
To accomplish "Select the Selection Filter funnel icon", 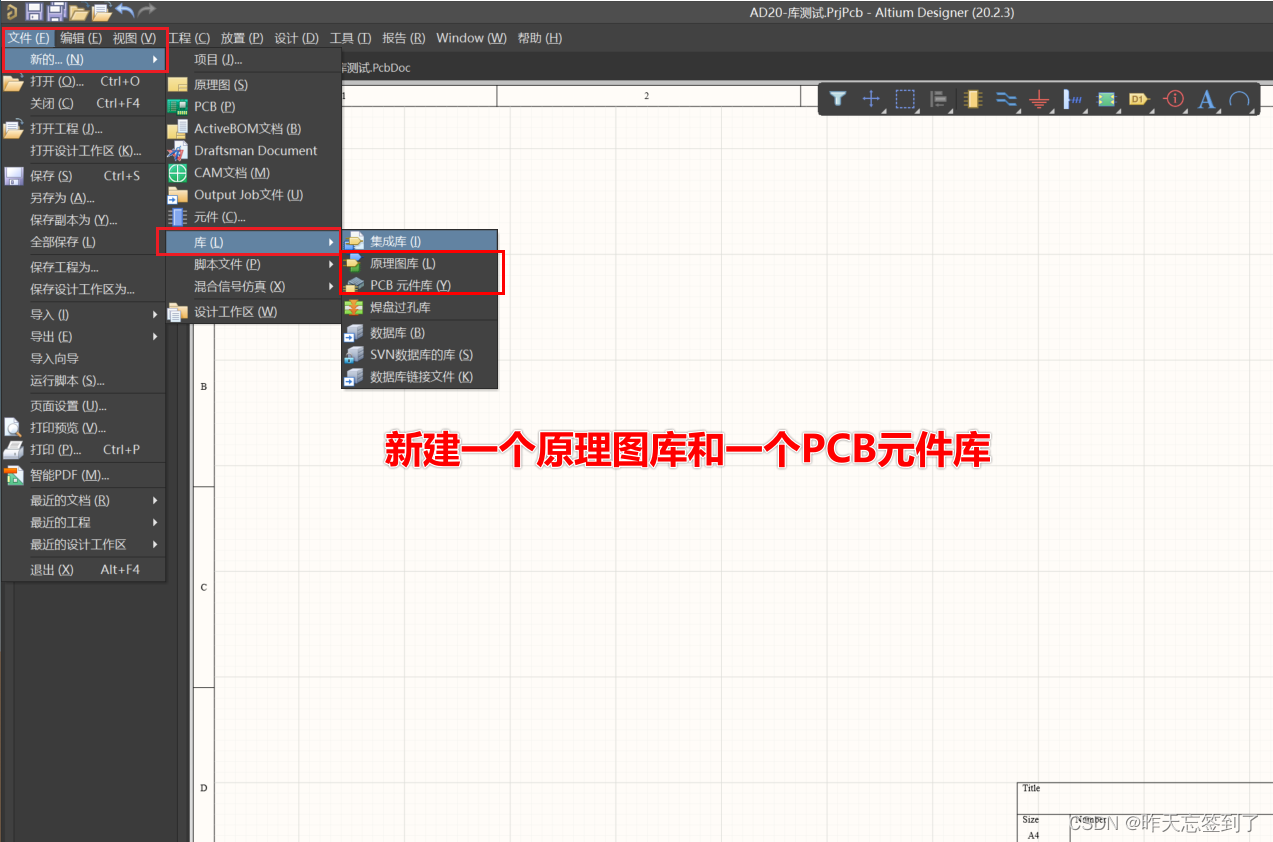I will (838, 99).
